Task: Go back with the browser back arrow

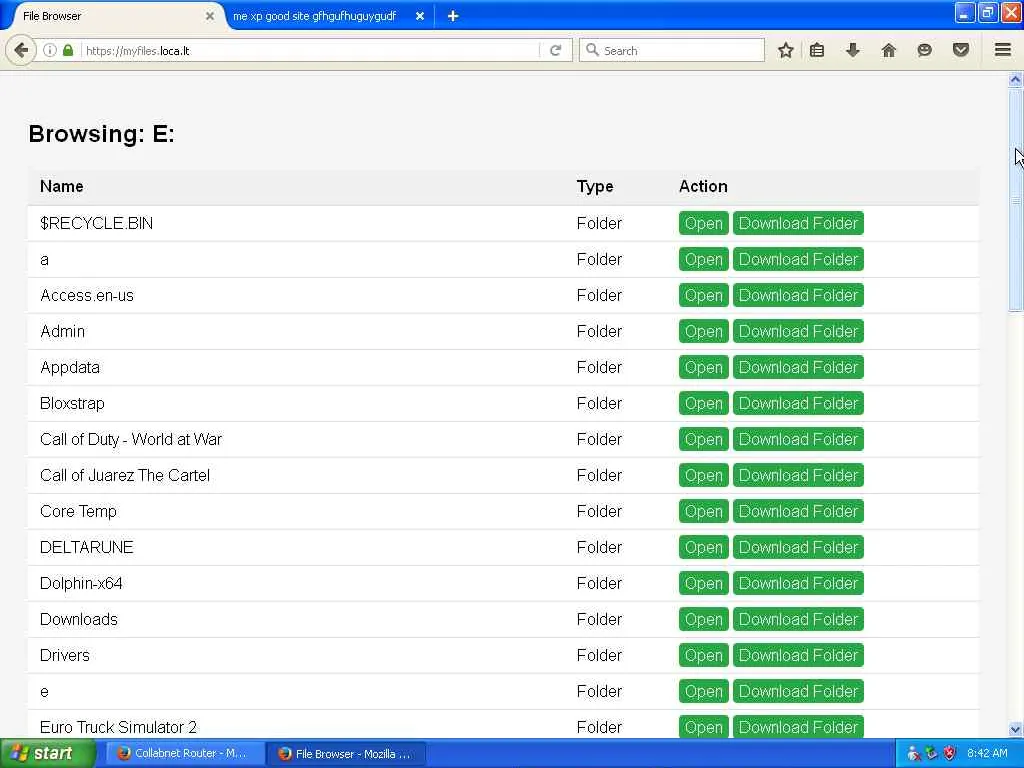Action: 21,50
